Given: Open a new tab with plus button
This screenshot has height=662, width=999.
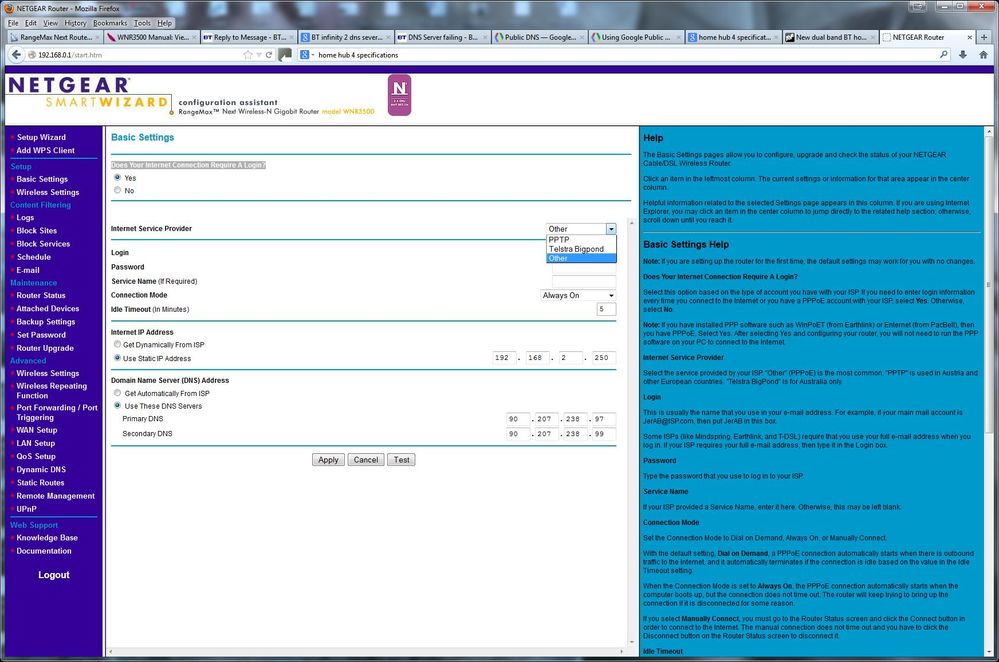Looking at the screenshot, I should tap(984, 38).
